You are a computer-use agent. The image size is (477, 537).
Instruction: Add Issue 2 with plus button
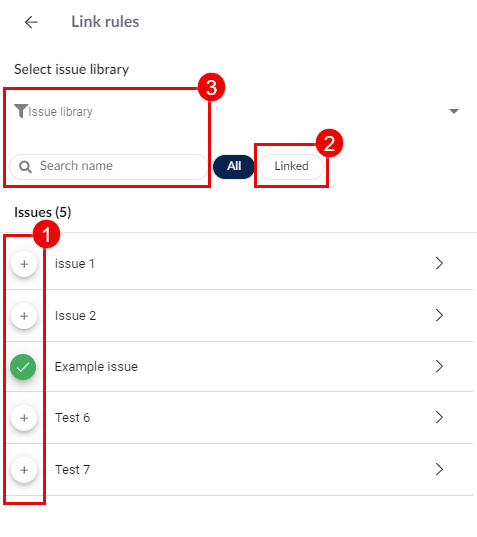[x=24, y=316]
